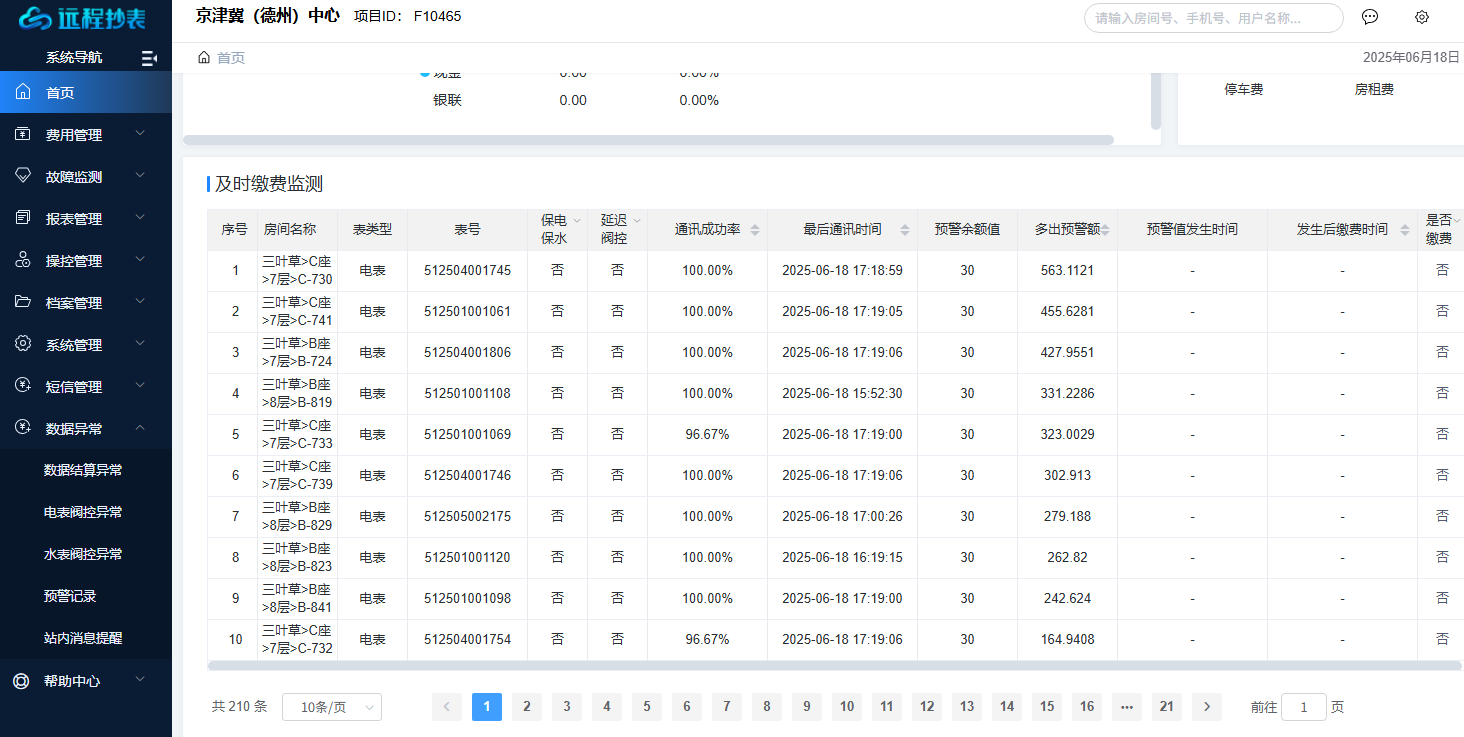1464x737 pixels.
Task: Select 预警记录 in sidebar
Action: [70, 596]
